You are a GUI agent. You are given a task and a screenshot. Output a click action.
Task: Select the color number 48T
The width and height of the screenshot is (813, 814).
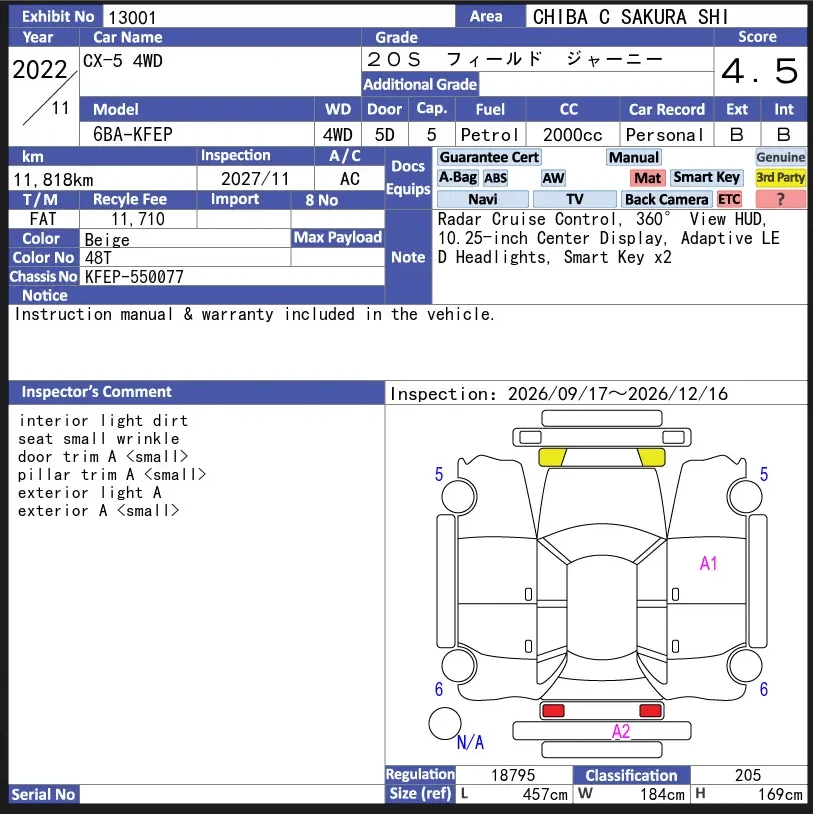pos(98,258)
